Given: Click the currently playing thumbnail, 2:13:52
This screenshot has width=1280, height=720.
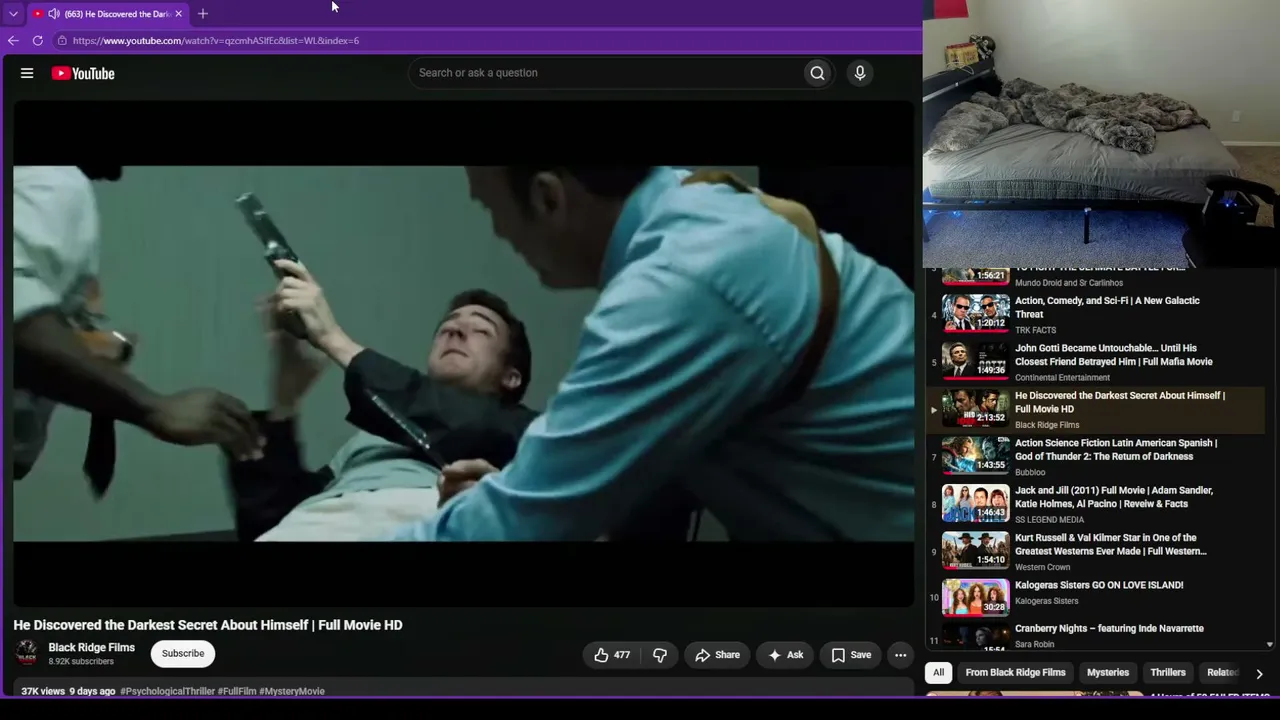Looking at the screenshot, I should 976,409.
